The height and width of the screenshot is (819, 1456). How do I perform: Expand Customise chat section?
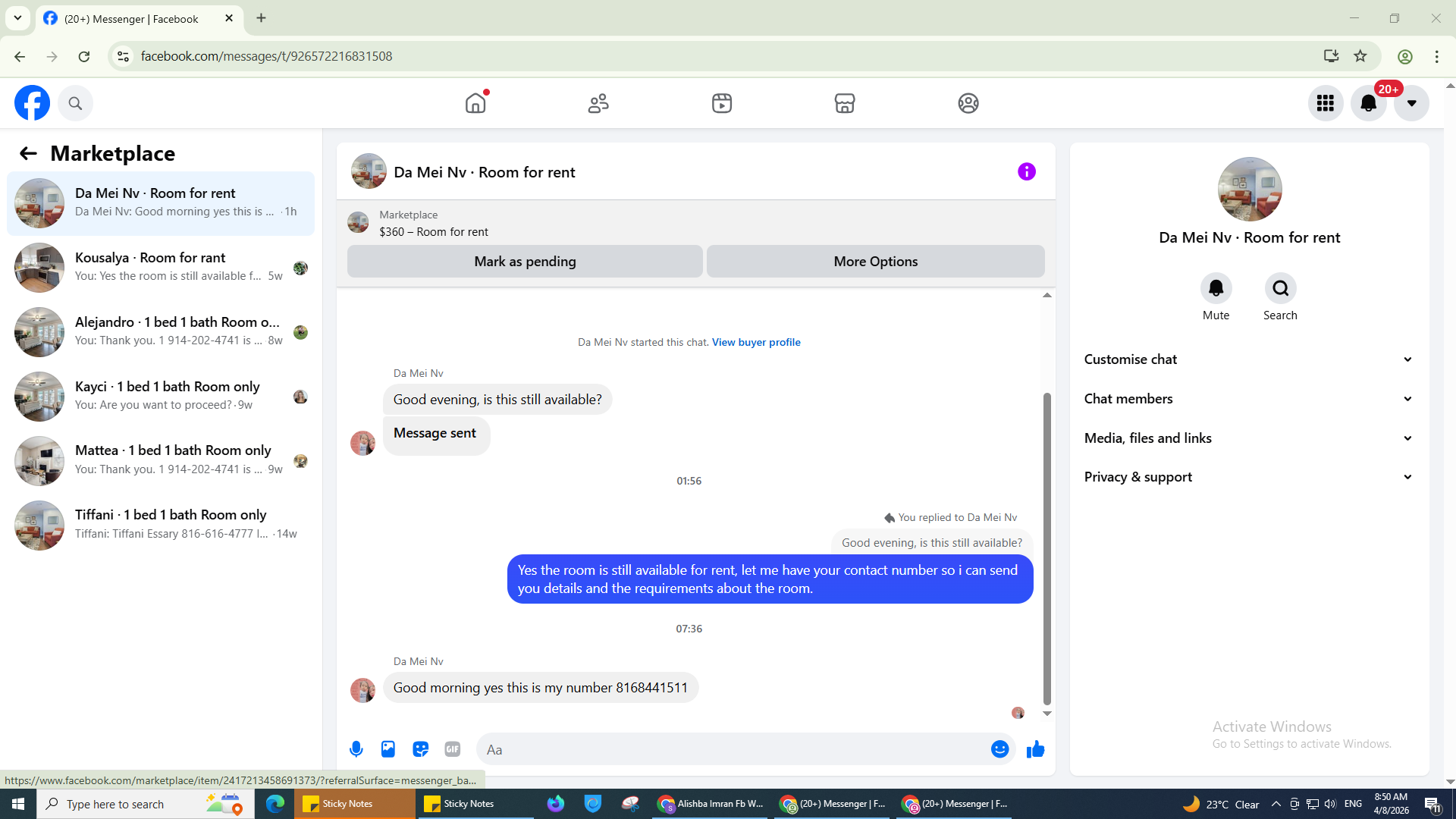click(x=1248, y=359)
